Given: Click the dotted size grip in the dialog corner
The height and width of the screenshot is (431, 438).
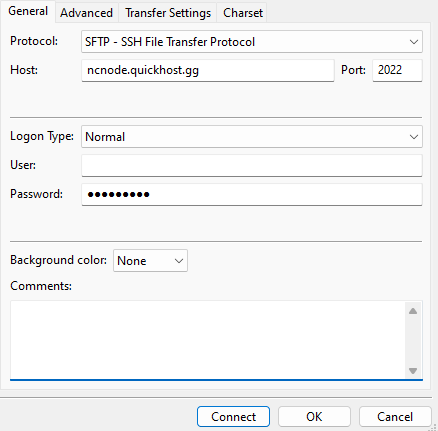Looking at the screenshot, I should click(x=434, y=427).
